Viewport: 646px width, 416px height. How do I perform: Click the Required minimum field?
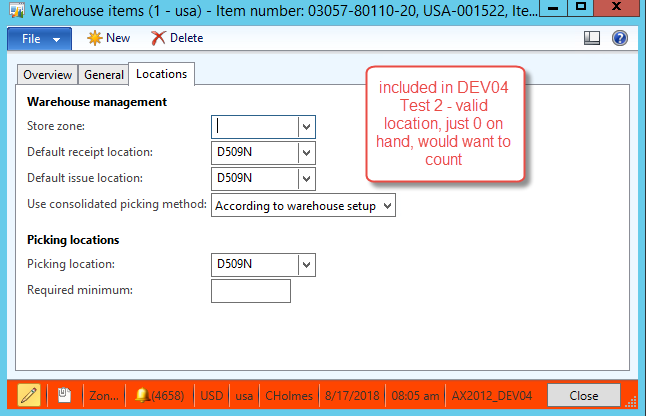(251, 291)
